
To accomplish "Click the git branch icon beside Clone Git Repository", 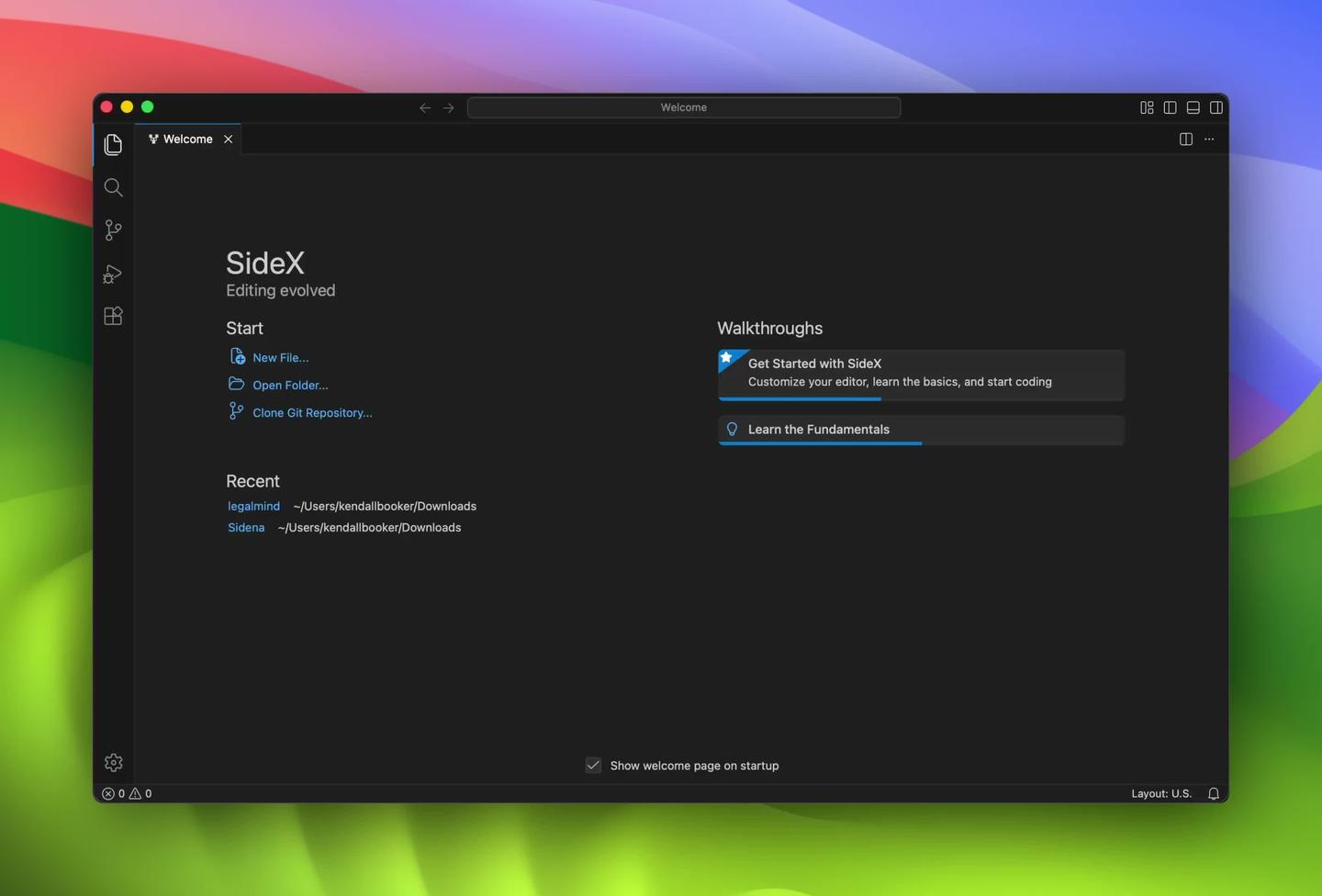I will 236,410.
